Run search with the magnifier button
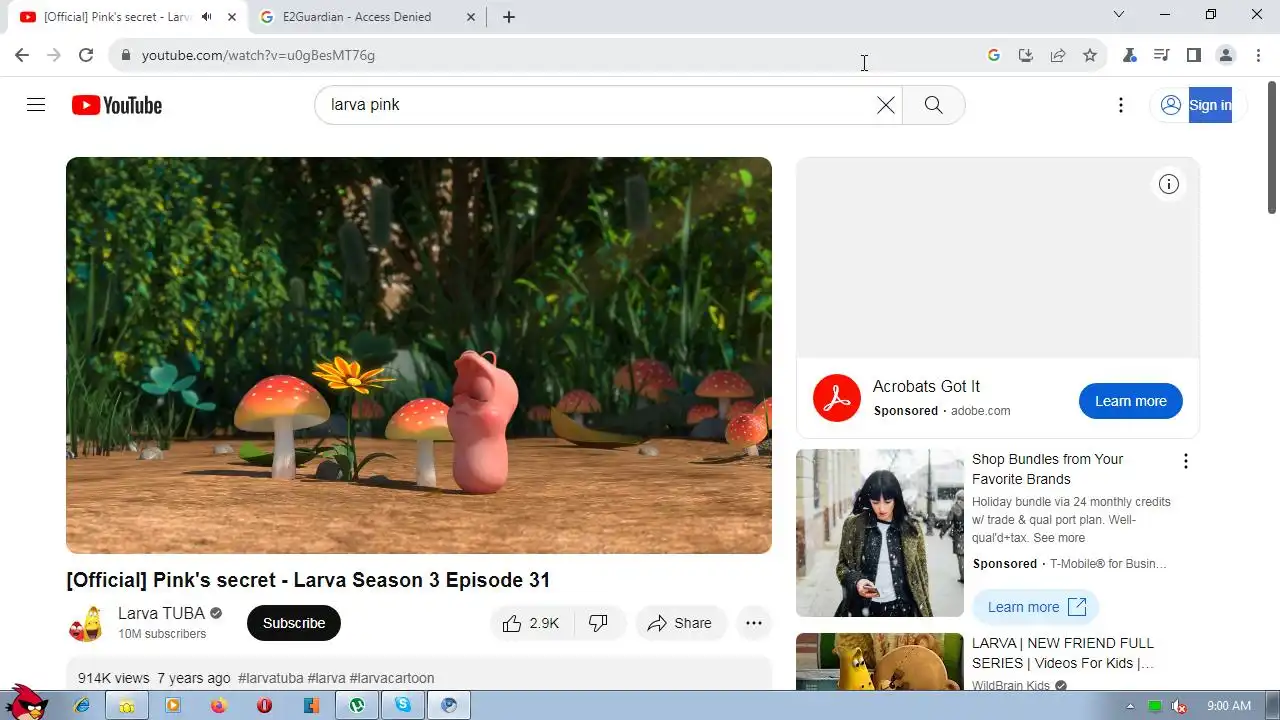Image resolution: width=1280 pixels, height=720 pixels. pyautogui.click(x=933, y=105)
